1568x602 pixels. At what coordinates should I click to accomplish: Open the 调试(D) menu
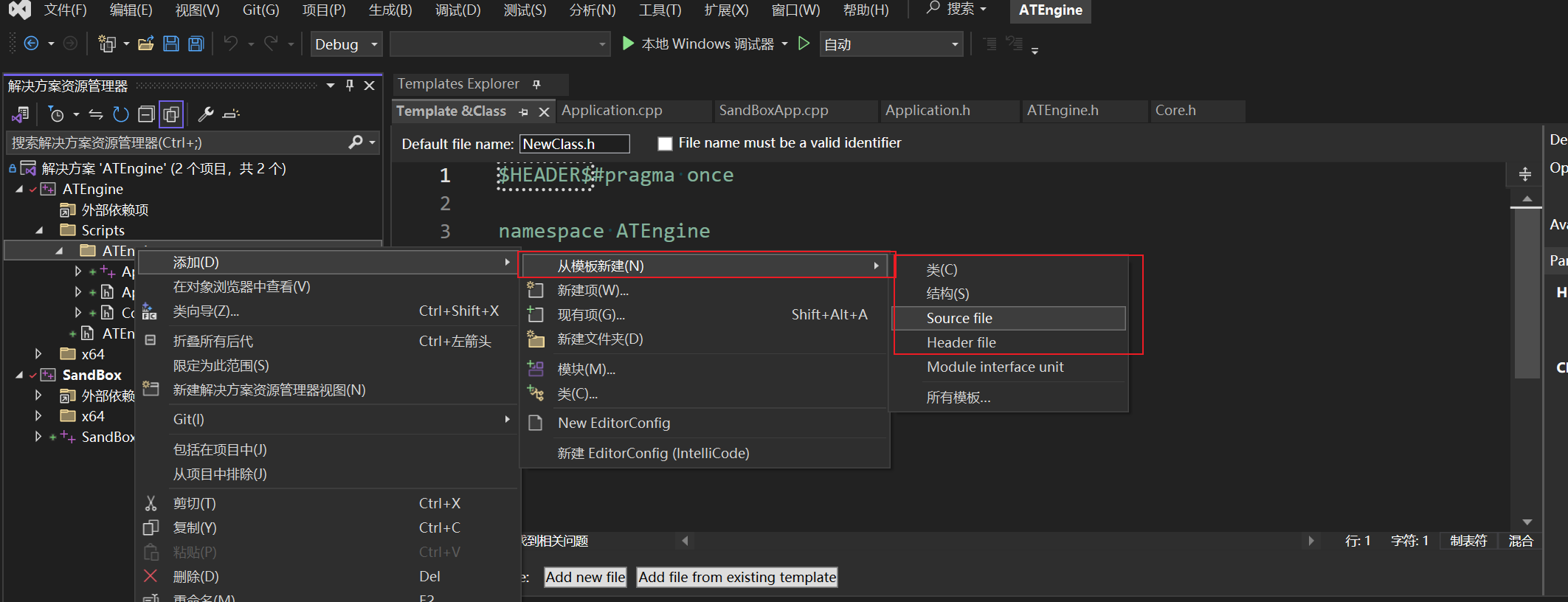click(x=457, y=10)
